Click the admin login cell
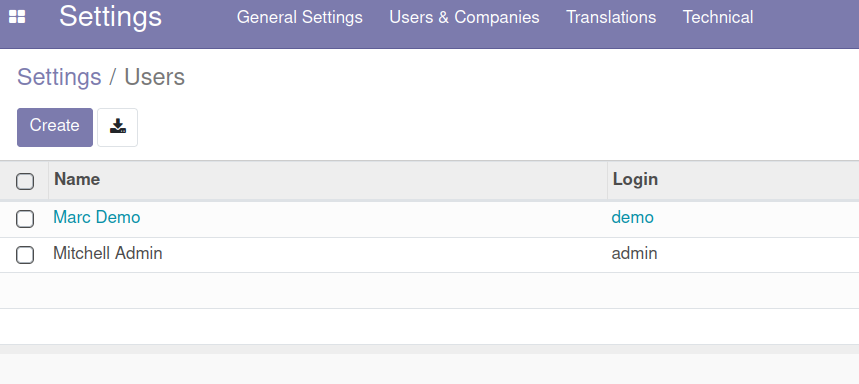 click(x=634, y=254)
